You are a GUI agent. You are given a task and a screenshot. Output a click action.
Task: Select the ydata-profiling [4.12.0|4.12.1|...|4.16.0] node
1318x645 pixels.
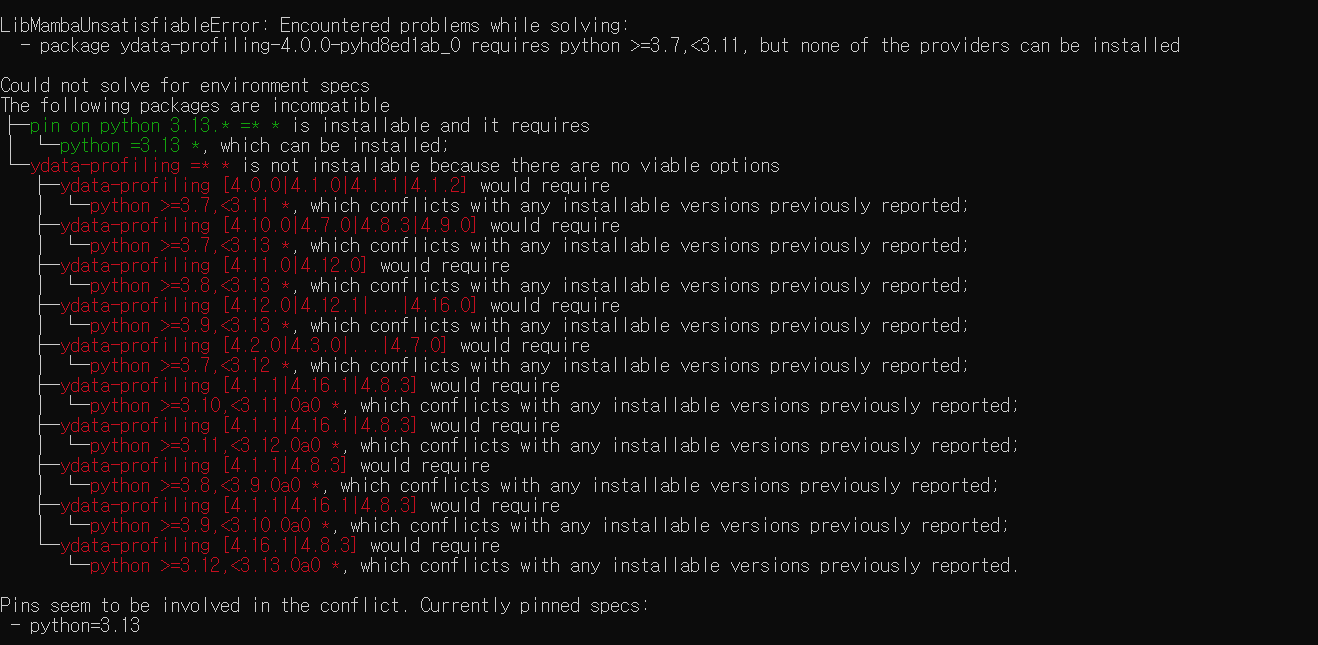[x=270, y=305]
